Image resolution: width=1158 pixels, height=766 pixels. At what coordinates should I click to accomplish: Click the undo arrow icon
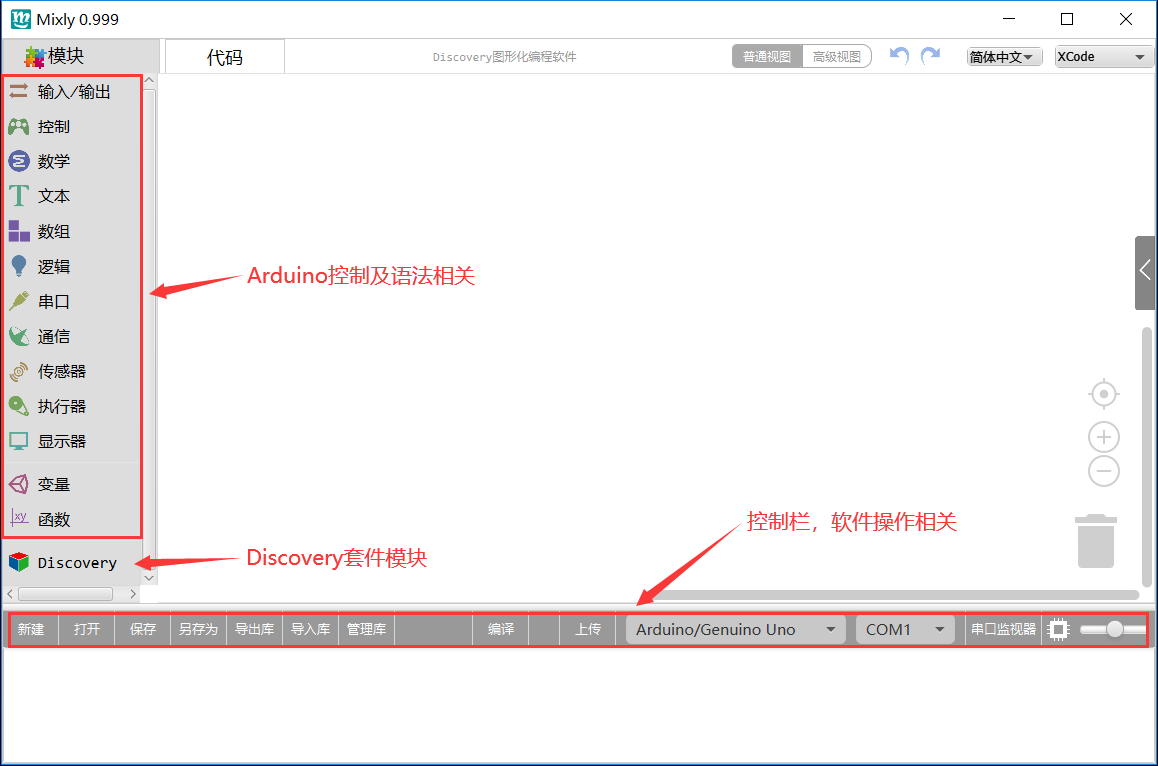[900, 56]
